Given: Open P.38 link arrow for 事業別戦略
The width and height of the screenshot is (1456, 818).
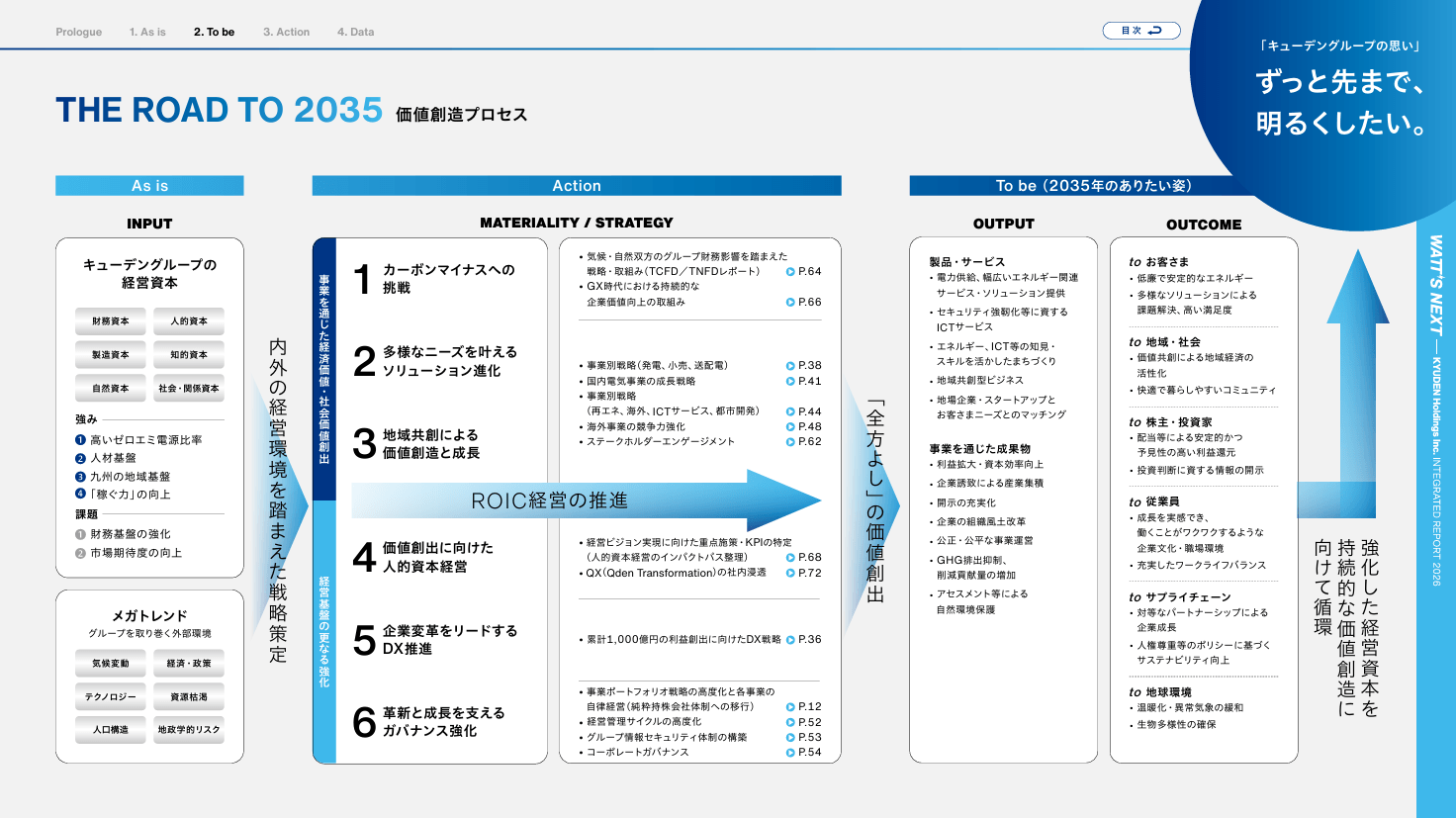Looking at the screenshot, I should coord(790,366).
